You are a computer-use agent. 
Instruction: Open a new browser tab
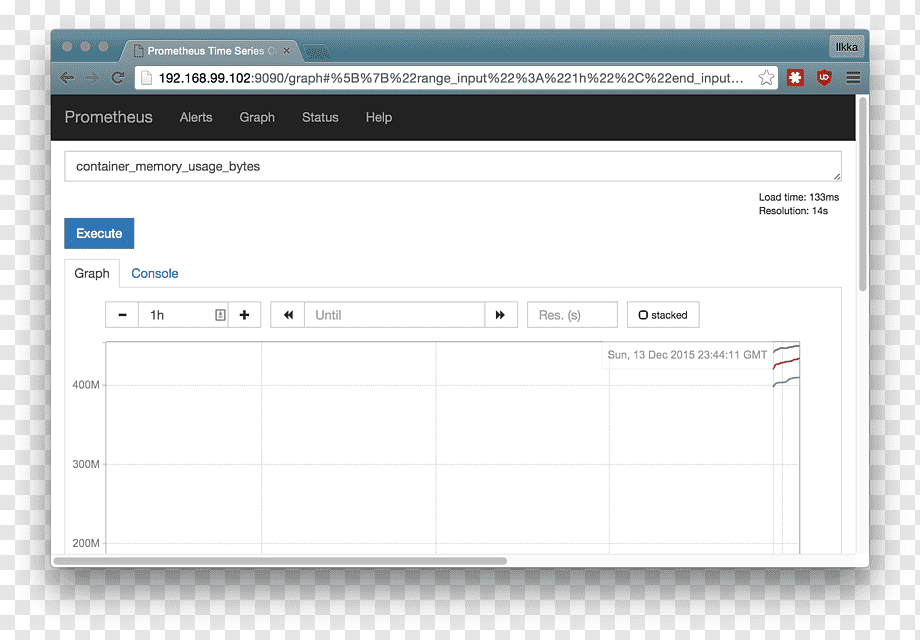tap(317, 52)
